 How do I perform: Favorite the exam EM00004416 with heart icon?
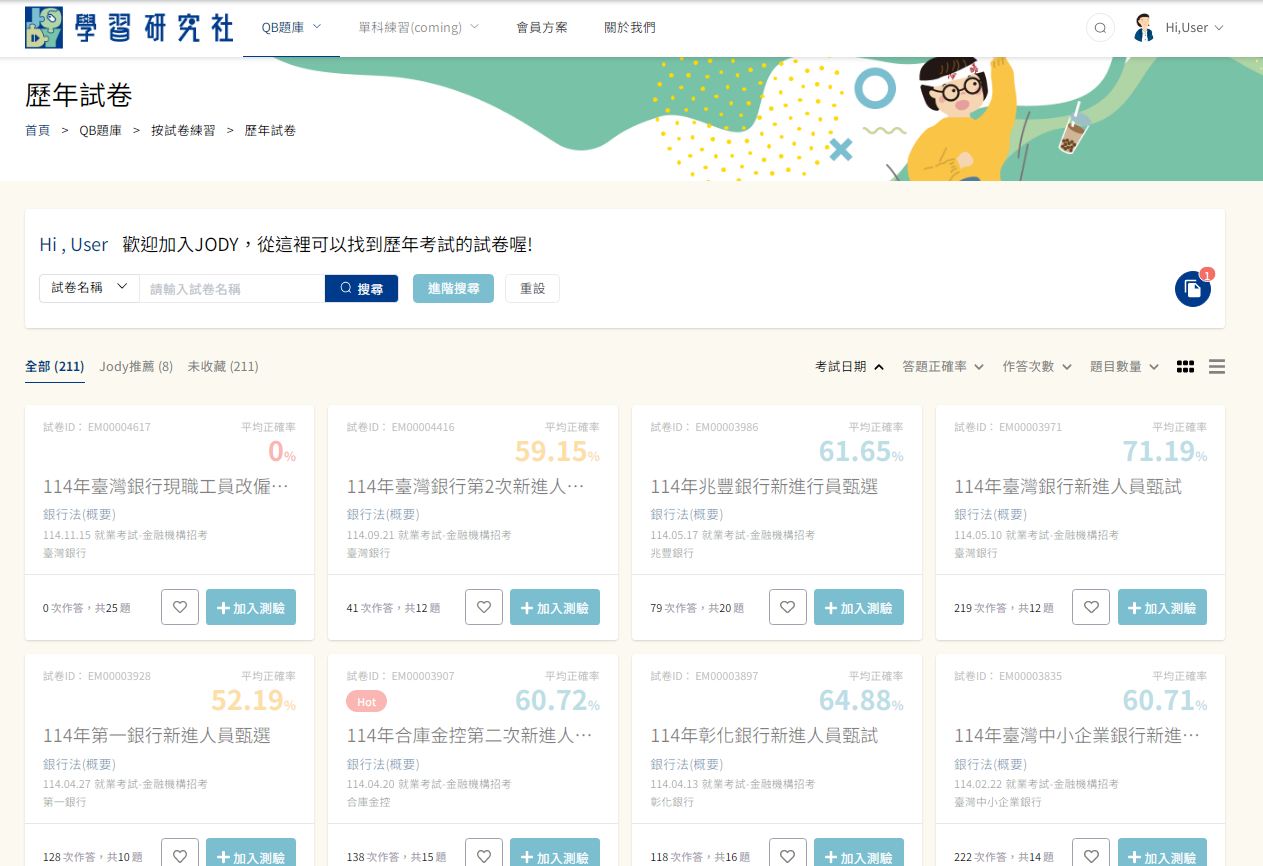[x=484, y=607]
